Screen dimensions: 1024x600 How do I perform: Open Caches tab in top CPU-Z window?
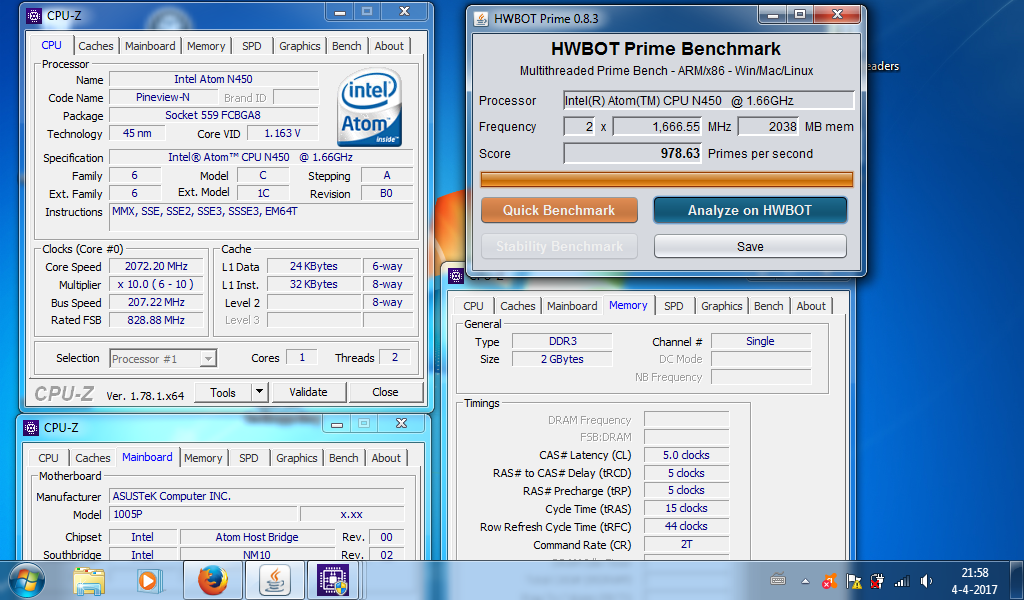[95, 46]
